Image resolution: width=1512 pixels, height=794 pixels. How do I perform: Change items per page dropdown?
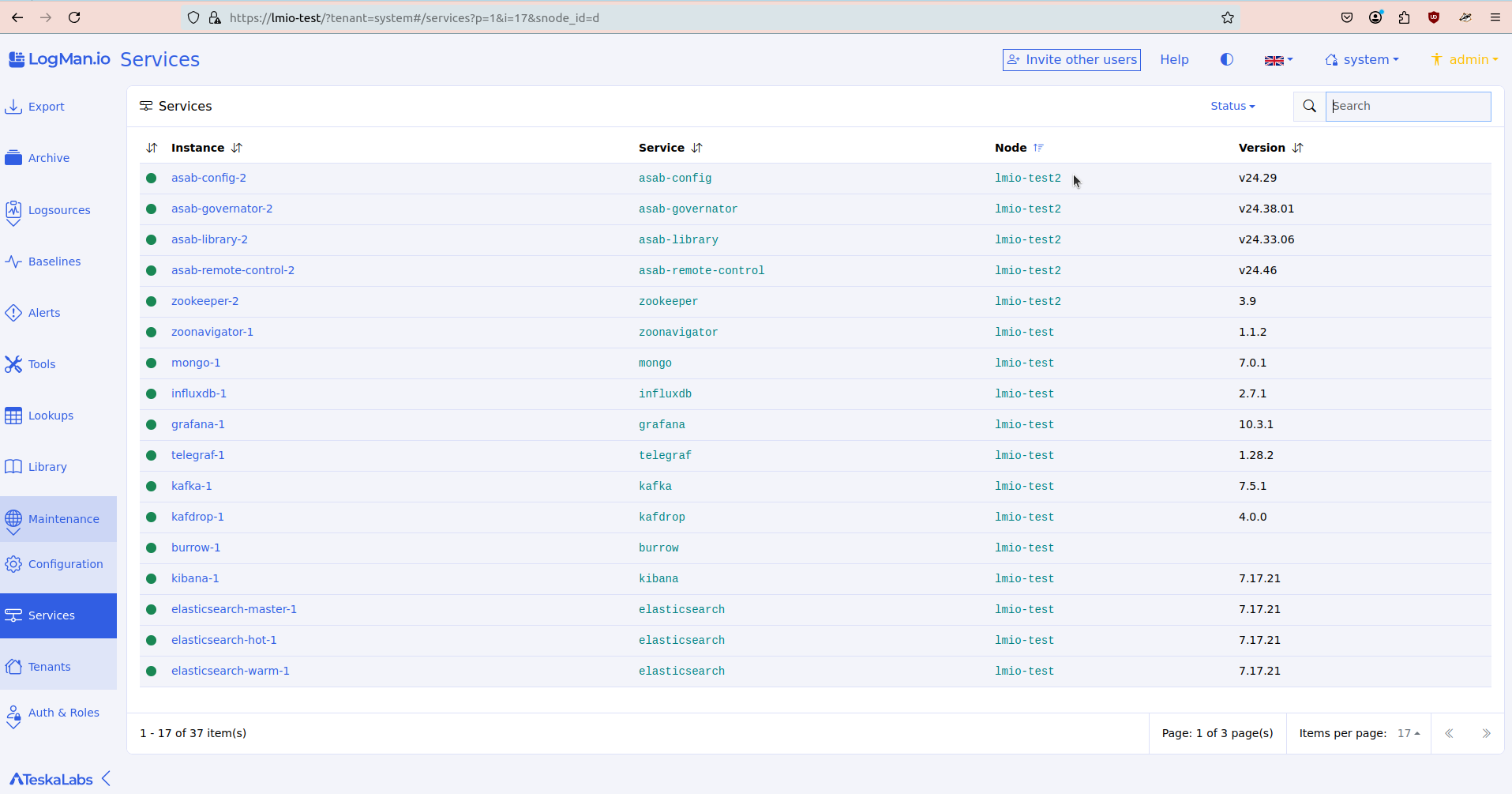[1408, 733]
